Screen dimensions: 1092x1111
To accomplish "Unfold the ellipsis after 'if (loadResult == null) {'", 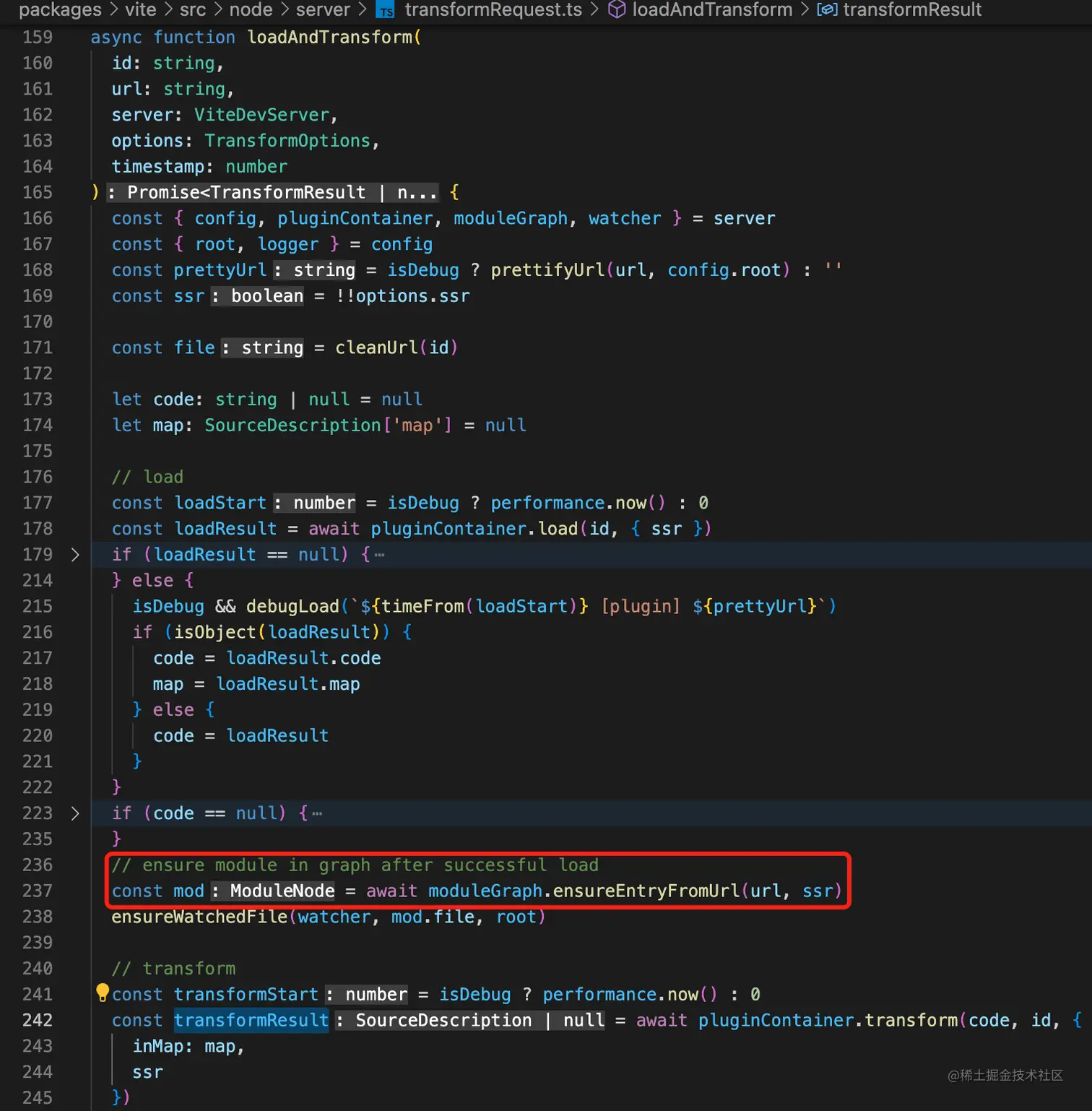I will click(379, 555).
